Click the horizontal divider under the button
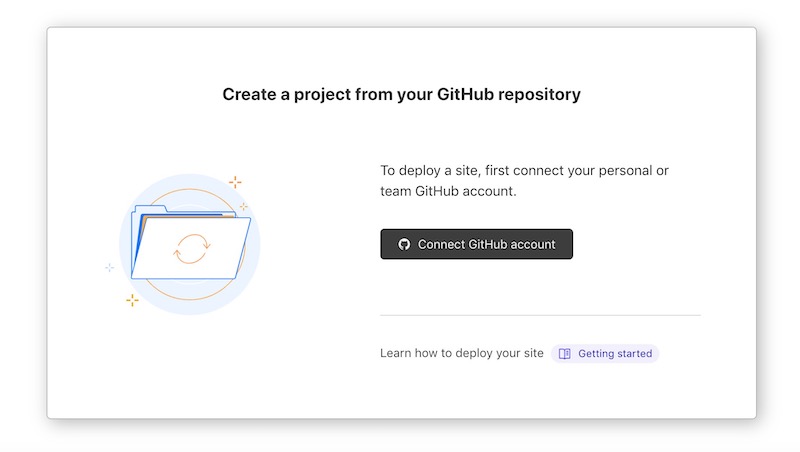This screenshot has width=800, height=452. (540, 315)
